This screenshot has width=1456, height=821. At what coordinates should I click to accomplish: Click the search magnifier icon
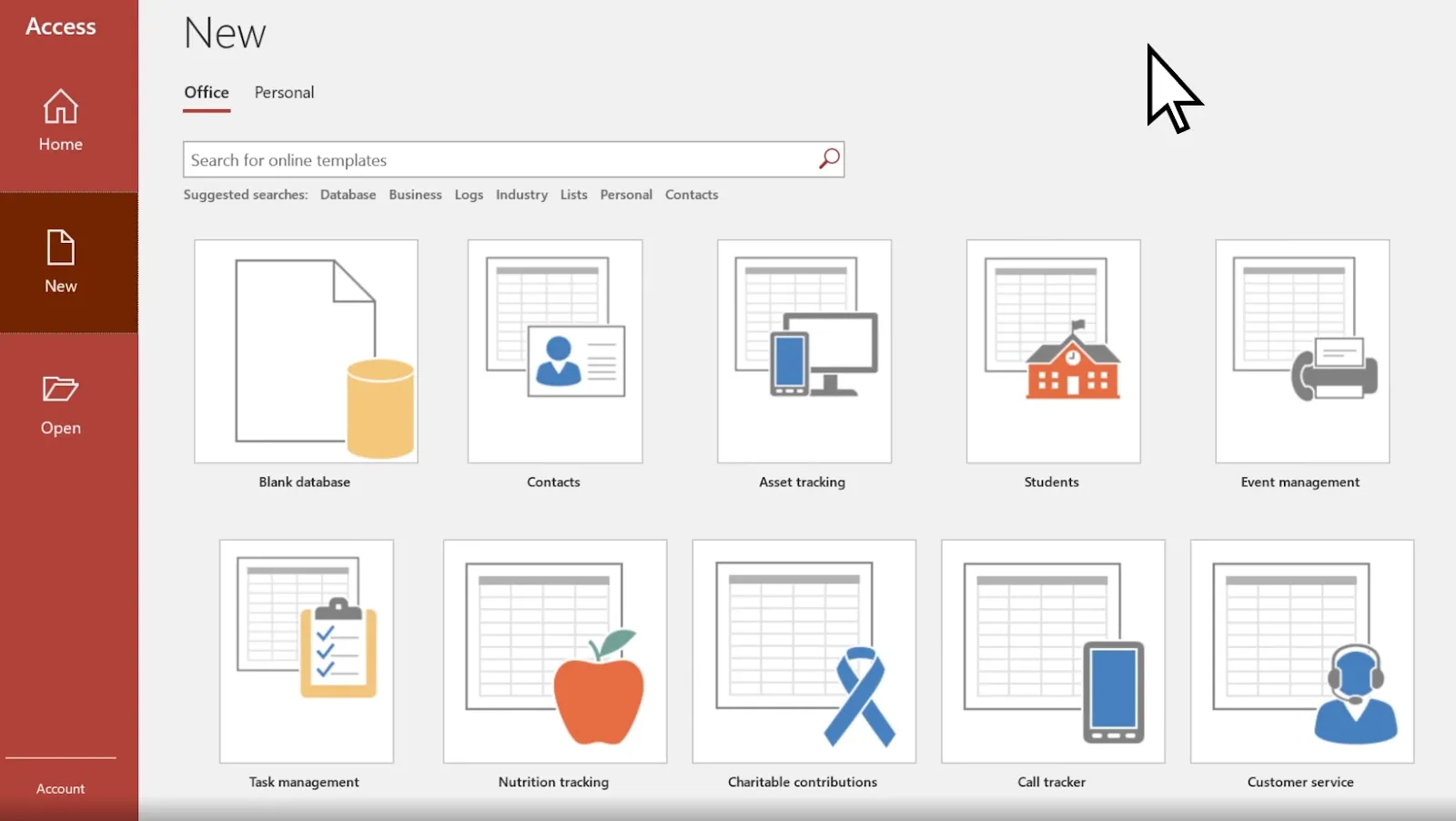pyautogui.click(x=829, y=159)
